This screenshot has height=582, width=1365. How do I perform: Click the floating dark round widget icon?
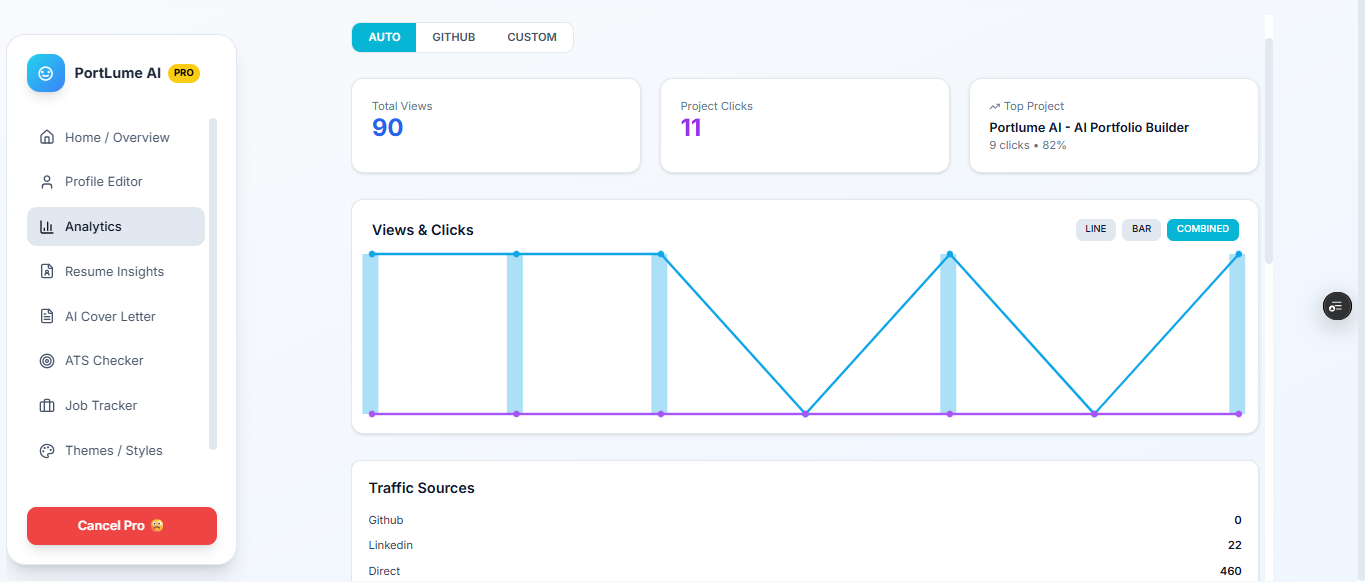1337,306
